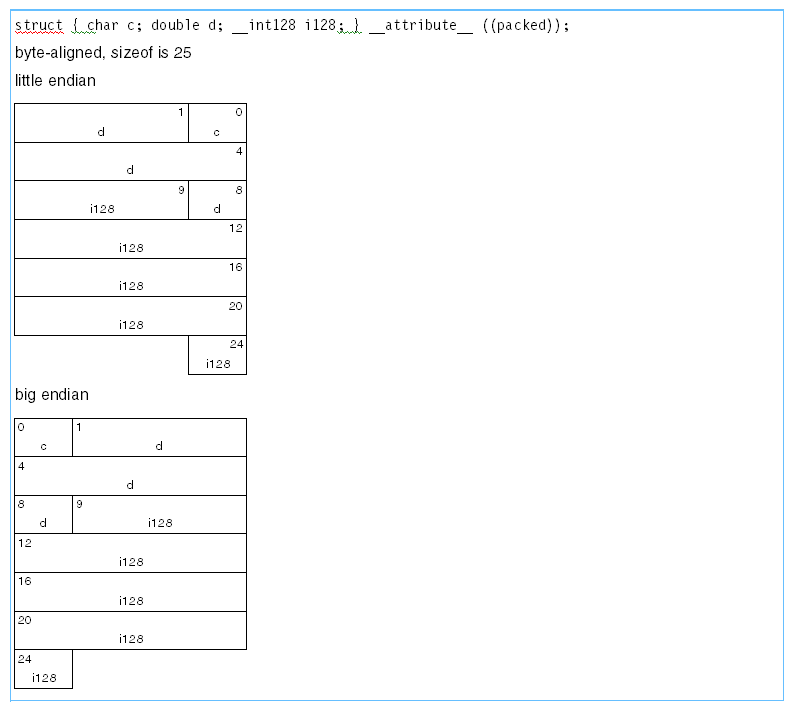Select byte 9 cell "i128" in little endian table

101,200
